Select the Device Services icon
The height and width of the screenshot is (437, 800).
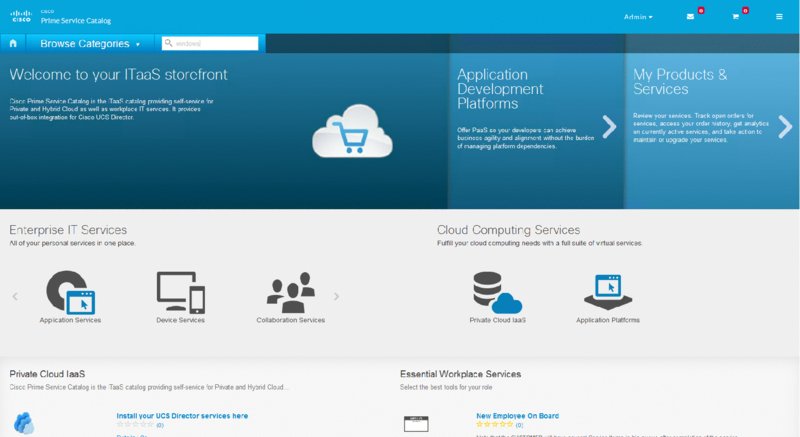[x=180, y=292]
